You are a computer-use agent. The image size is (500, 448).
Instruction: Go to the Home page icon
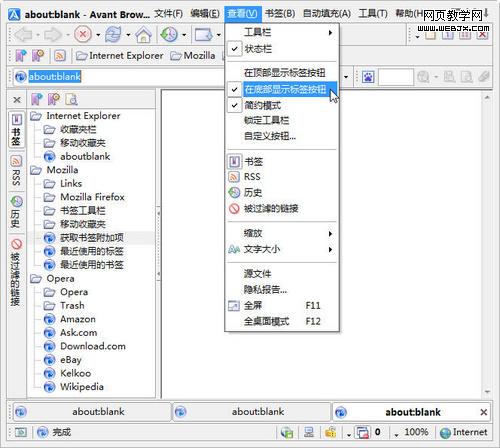click(x=144, y=34)
